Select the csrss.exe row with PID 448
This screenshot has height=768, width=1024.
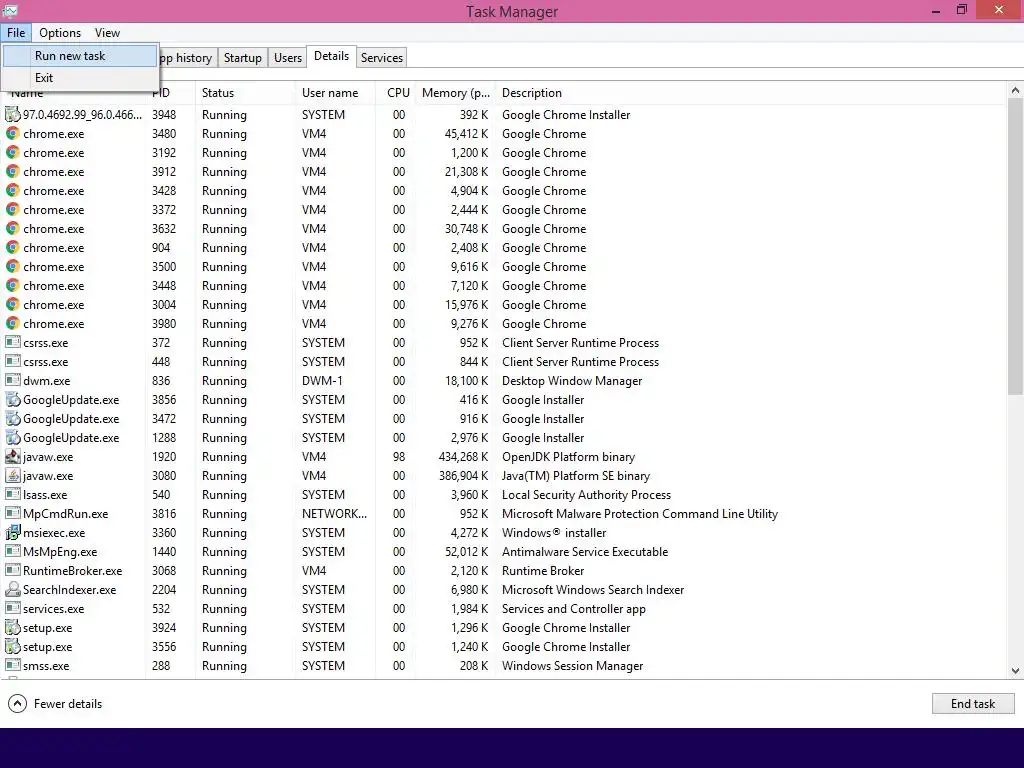point(504,361)
